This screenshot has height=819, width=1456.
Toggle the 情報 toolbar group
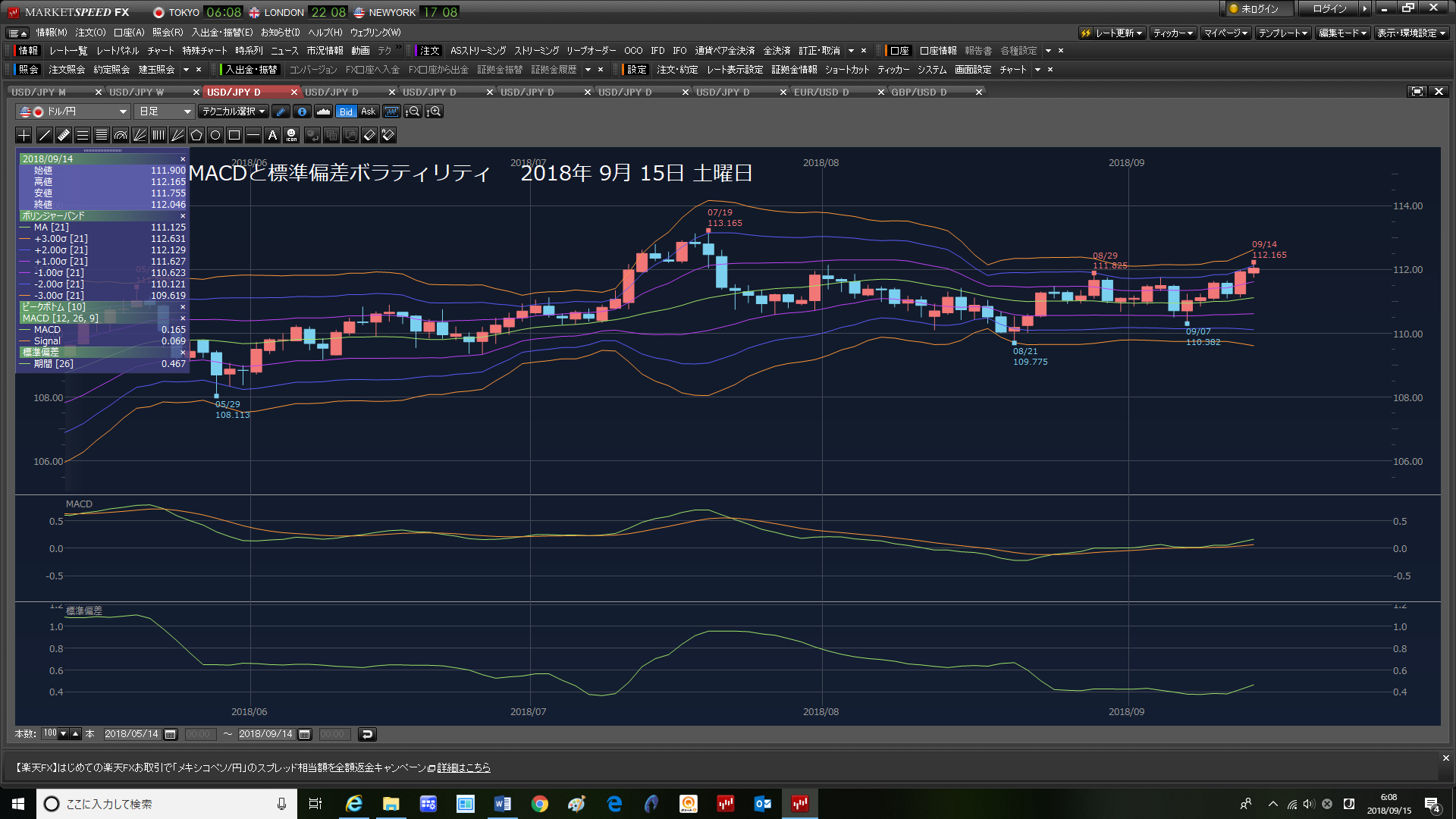click(28, 51)
